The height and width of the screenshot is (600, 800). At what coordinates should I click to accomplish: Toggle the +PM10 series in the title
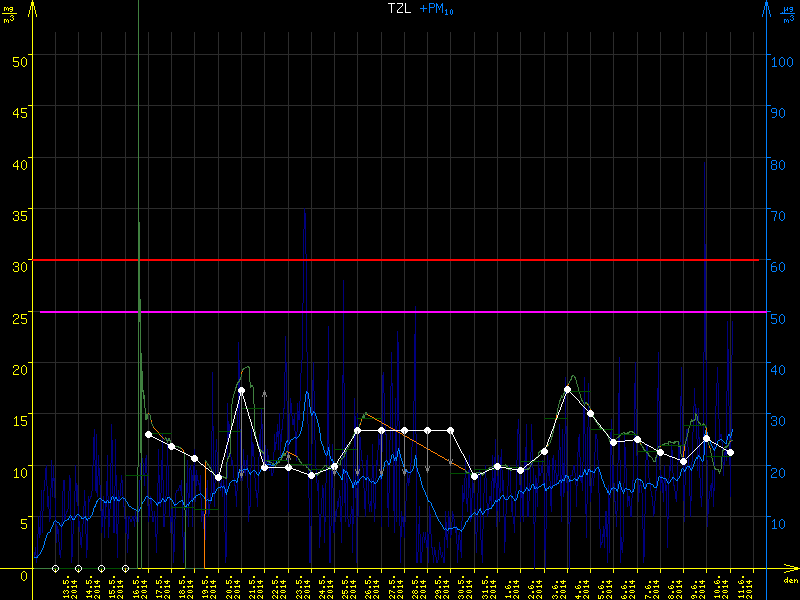432,9
